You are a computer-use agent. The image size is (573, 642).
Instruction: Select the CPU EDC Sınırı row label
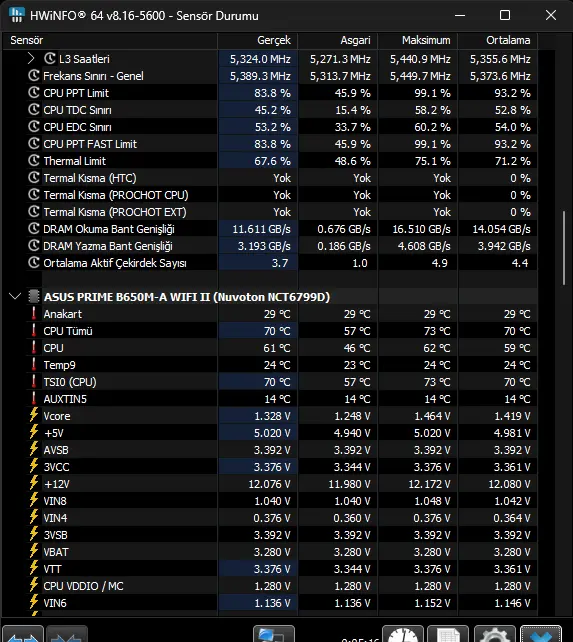pyautogui.click(x=77, y=127)
